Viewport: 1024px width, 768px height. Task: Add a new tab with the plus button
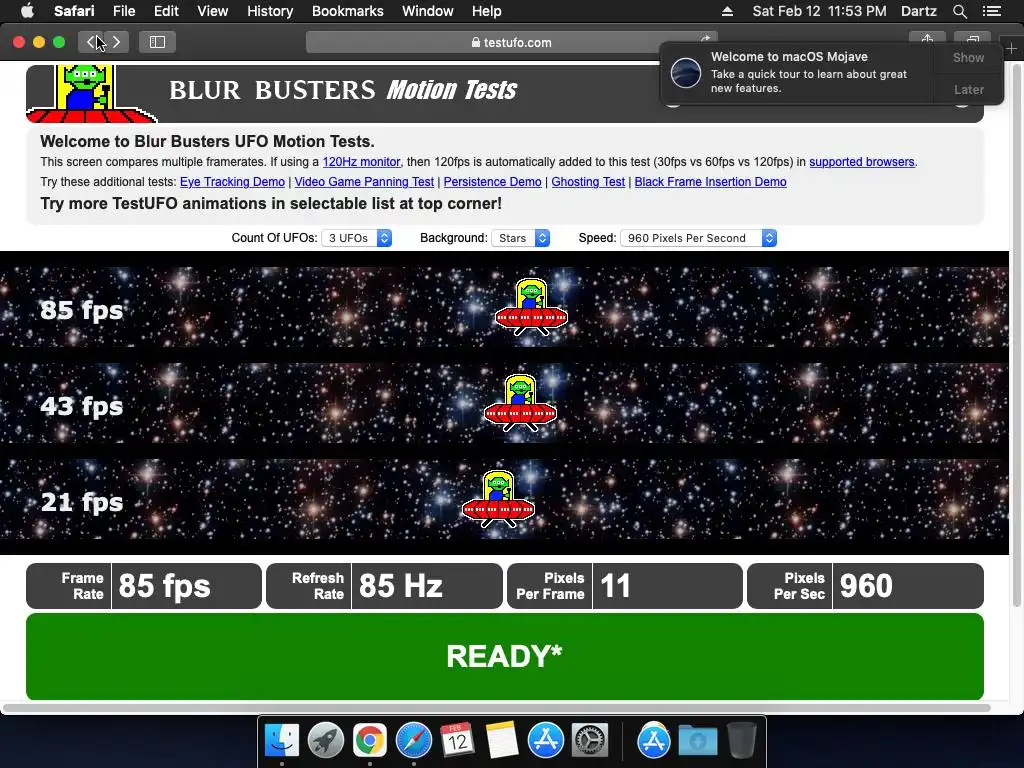(x=1011, y=49)
